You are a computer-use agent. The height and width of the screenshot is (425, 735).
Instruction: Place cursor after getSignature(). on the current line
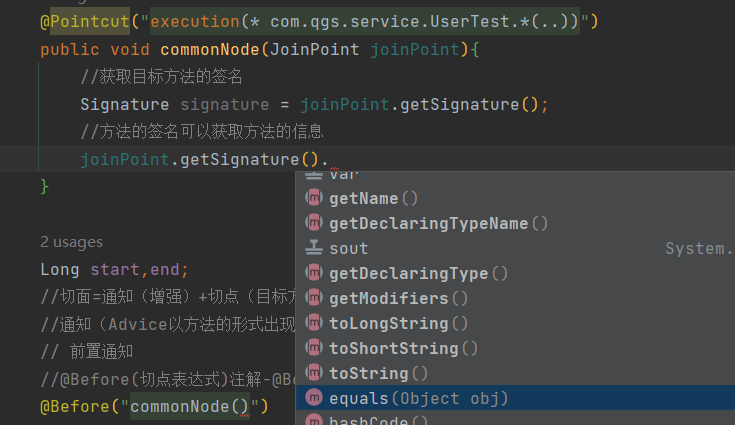point(330,159)
